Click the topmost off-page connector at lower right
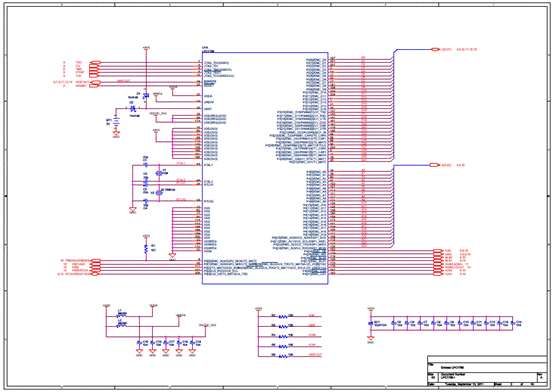Image resolution: width=553 pixels, height=392 pixels. (x=437, y=251)
